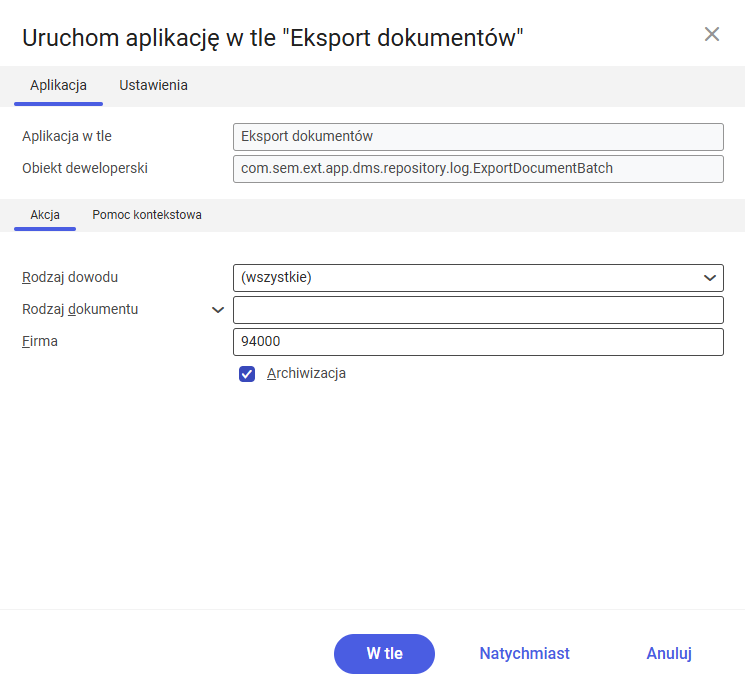The height and width of the screenshot is (693, 745).
Task: Select the Aplikacja tab
Action: pyautogui.click(x=58, y=85)
